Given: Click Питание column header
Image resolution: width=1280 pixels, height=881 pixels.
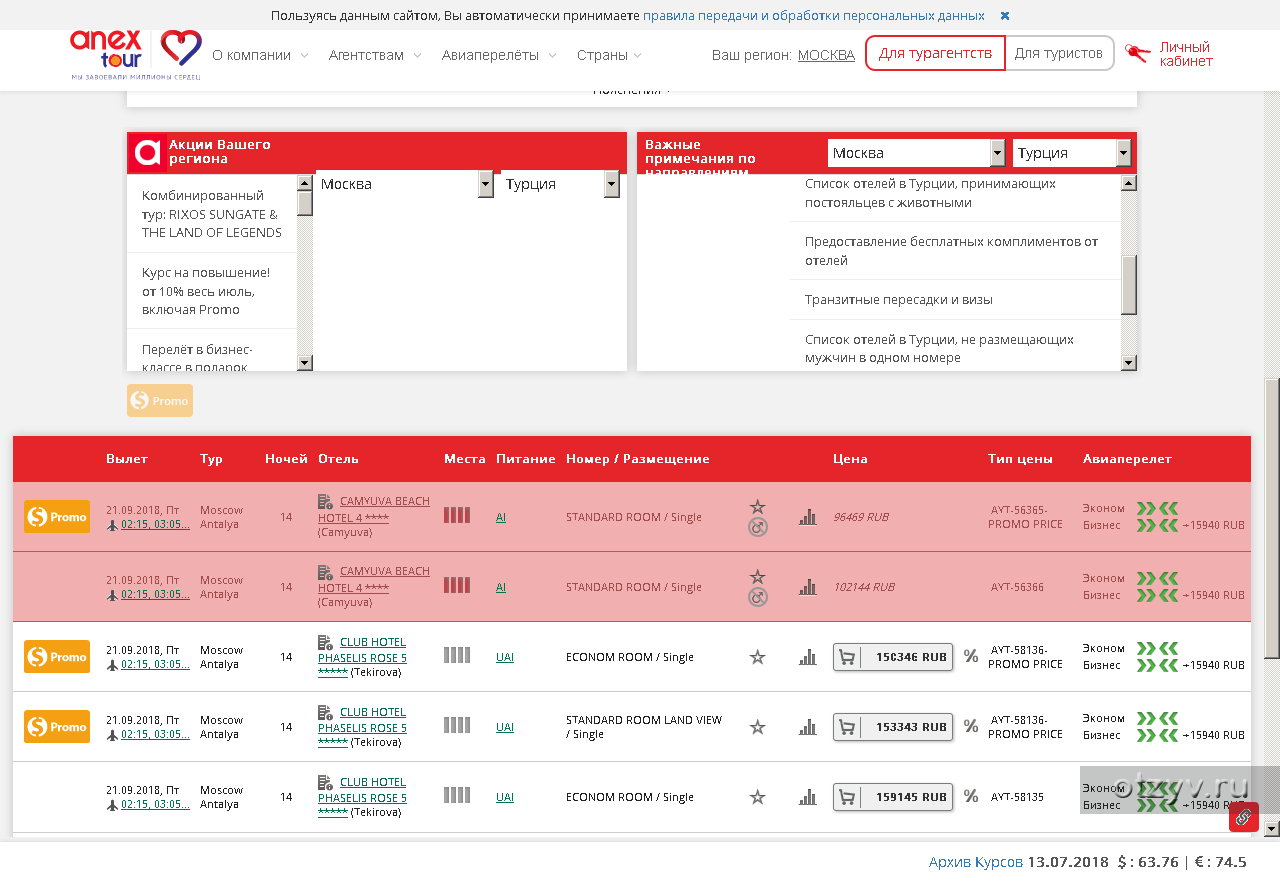Looking at the screenshot, I should (x=526, y=459).
